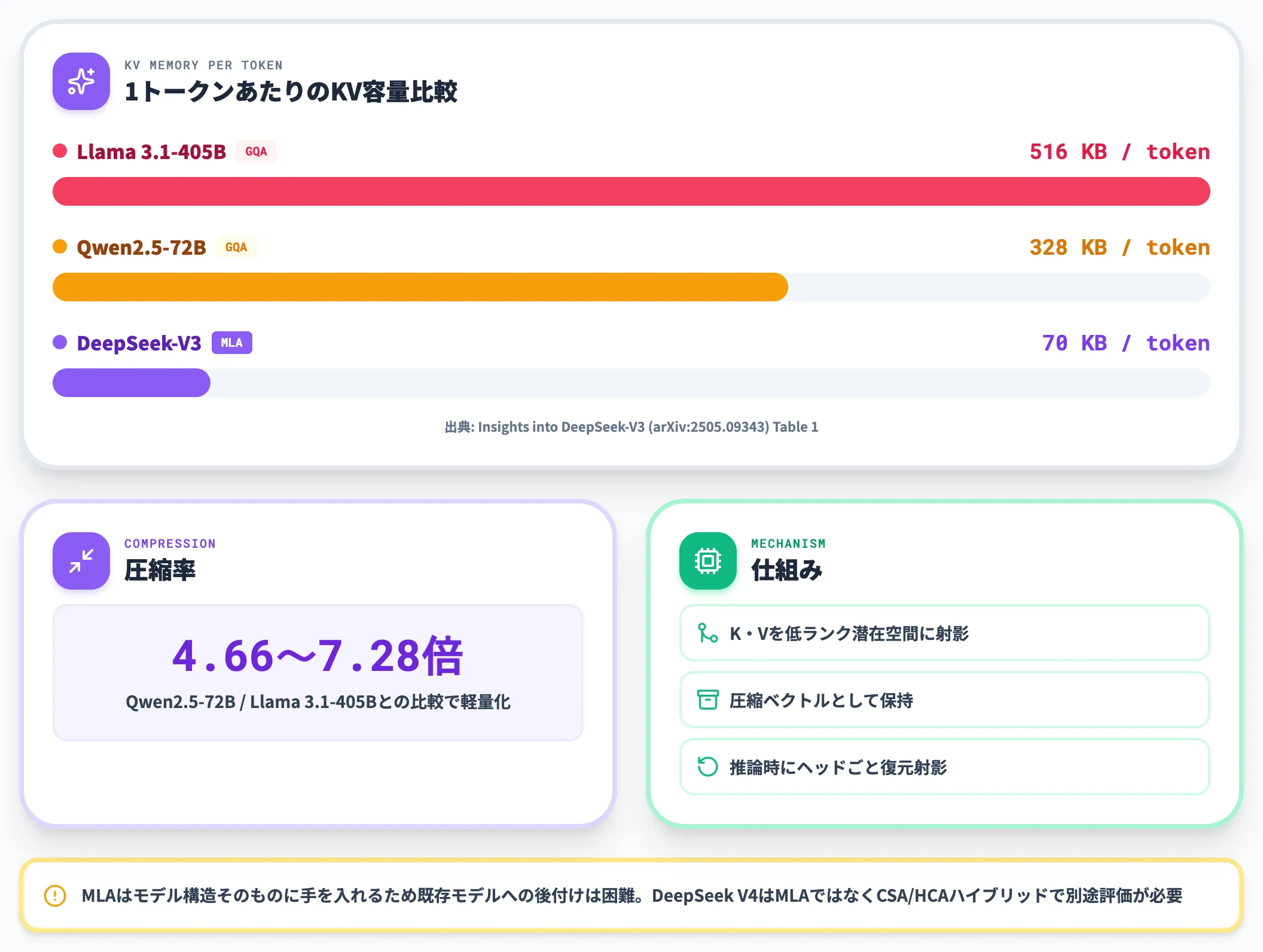This screenshot has height=952, width=1263.
Task: Click the refresh arrow icon by 推論時
Action: click(x=708, y=767)
